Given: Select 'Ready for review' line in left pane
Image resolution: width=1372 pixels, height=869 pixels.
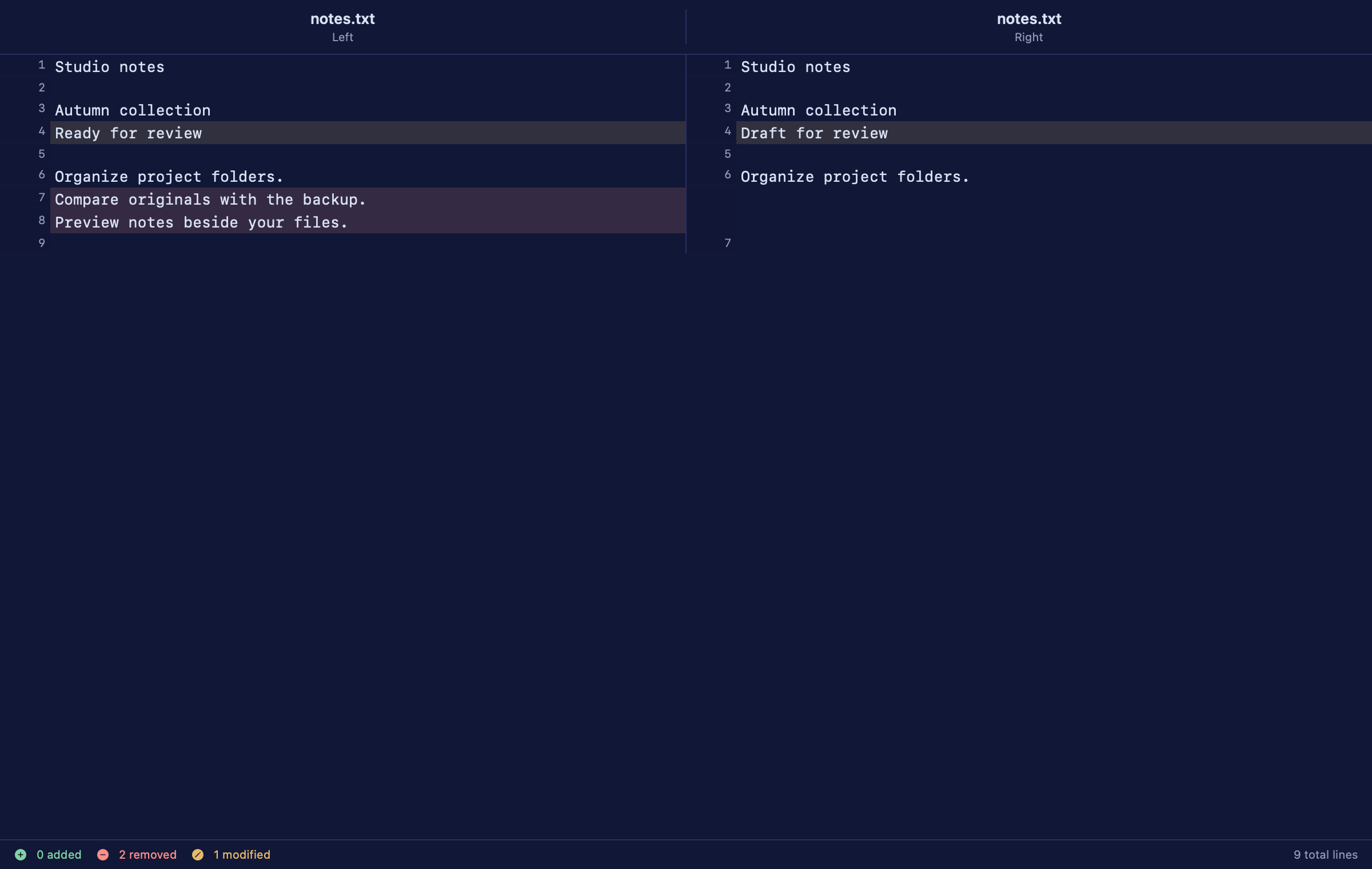Looking at the screenshot, I should coord(368,133).
